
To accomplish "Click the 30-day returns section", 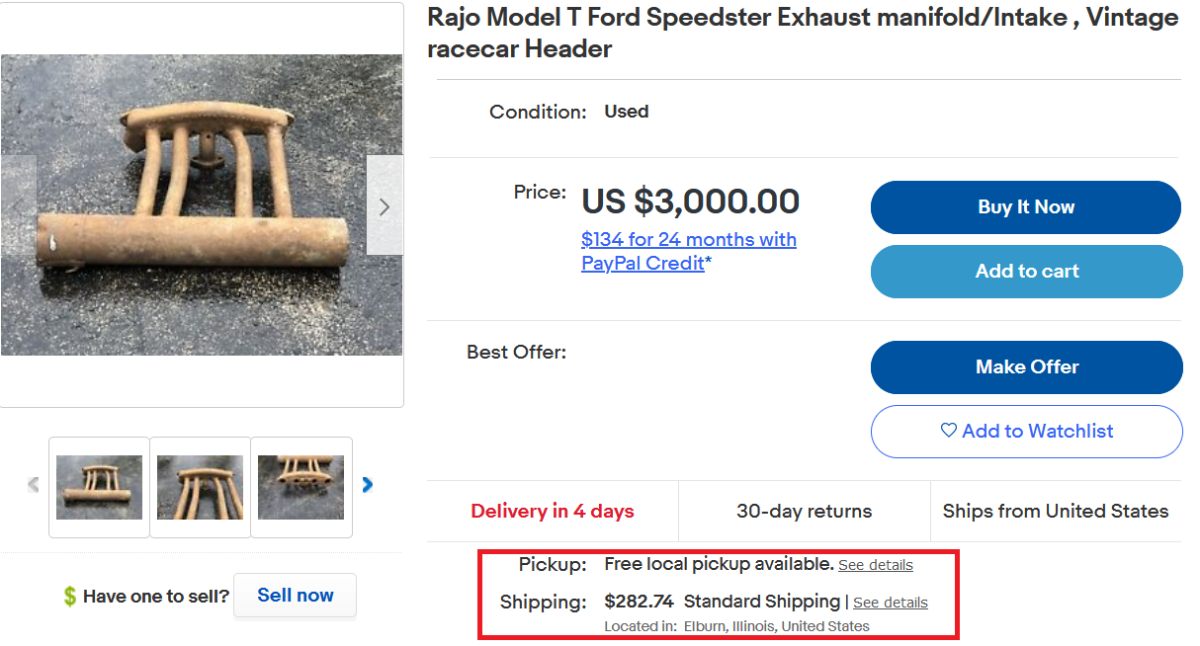I will click(x=804, y=511).
